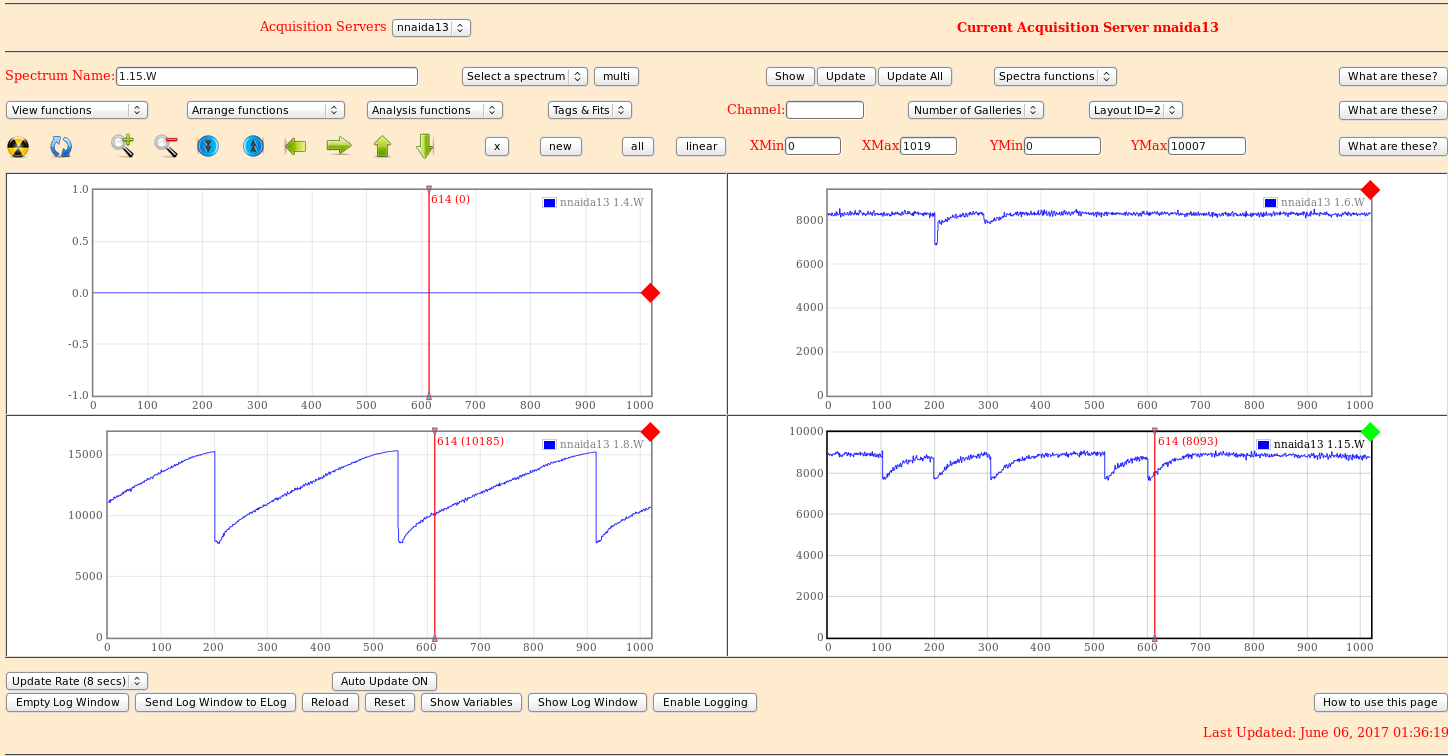The height and width of the screenshot is (756, 1448).
Task: Click the Channel input field
Action: coord(825,110)
